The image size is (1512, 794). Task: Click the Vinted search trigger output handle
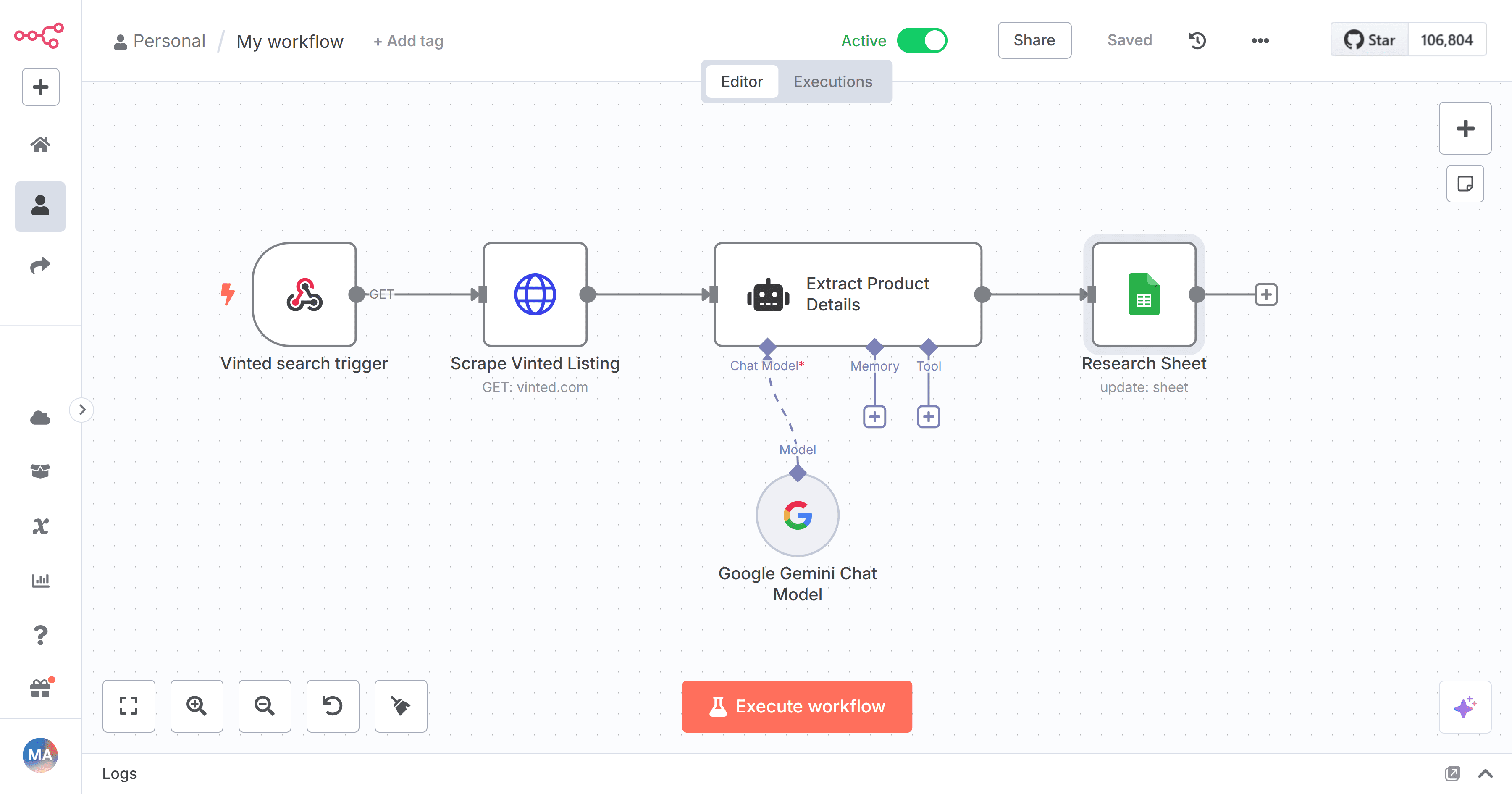[356, 294]
